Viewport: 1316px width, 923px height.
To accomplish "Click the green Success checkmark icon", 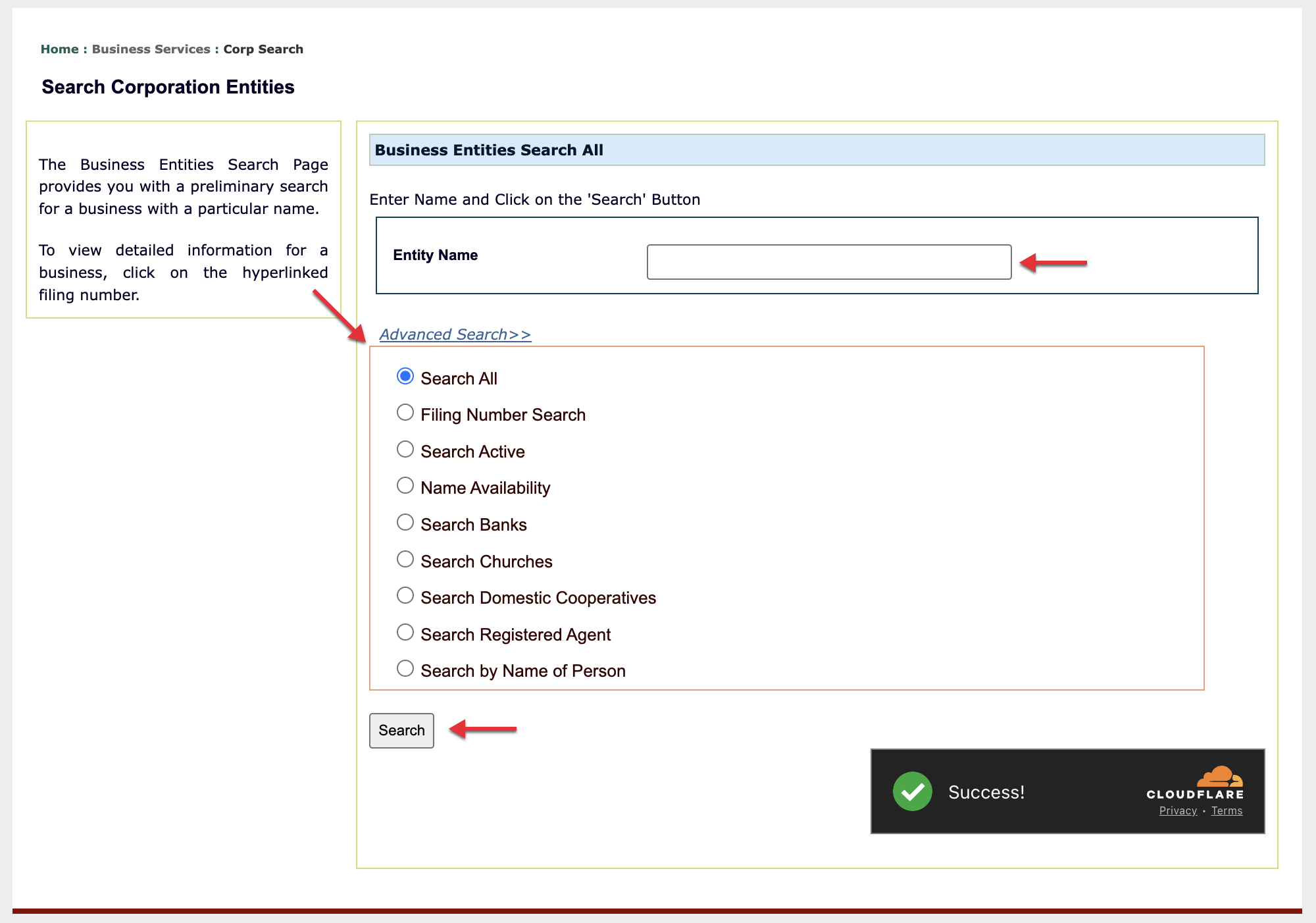I will 912,791.
